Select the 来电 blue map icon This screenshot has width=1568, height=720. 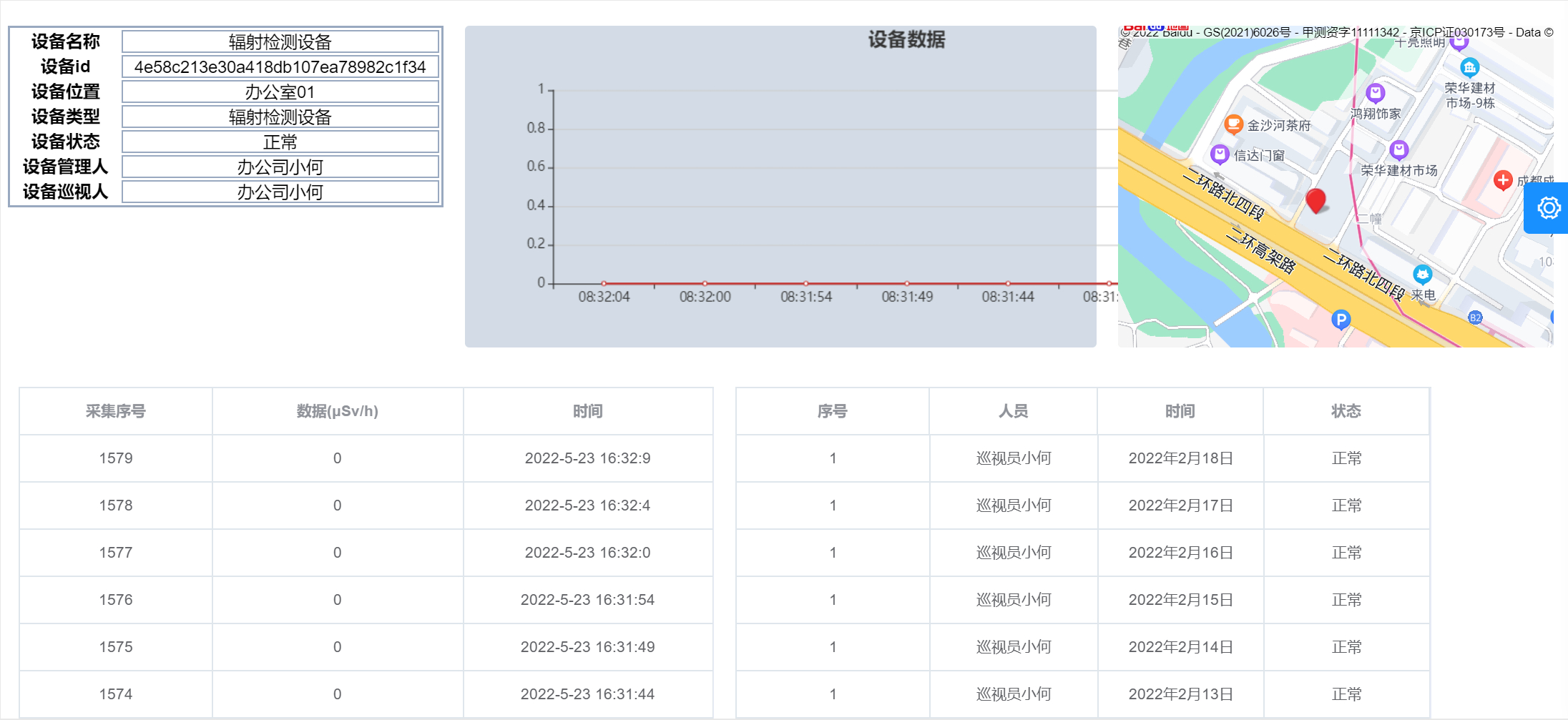point(1422,274)
